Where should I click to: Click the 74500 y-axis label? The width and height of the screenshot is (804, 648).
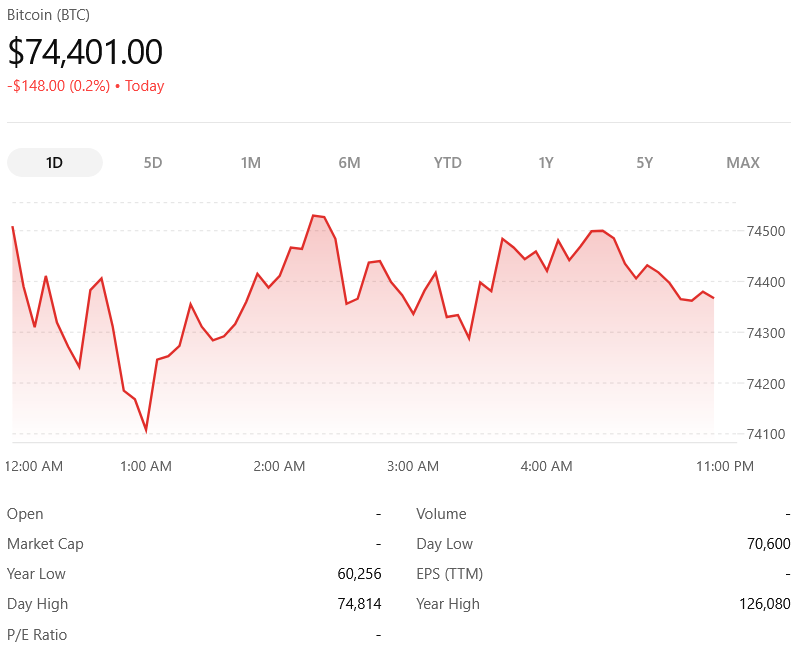click(x=765, y=231)
